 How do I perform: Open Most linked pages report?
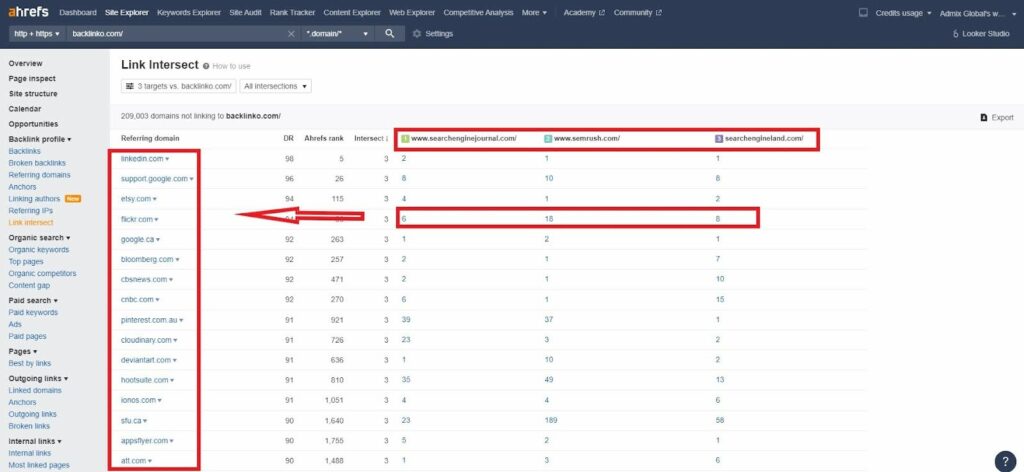[39, 465]
